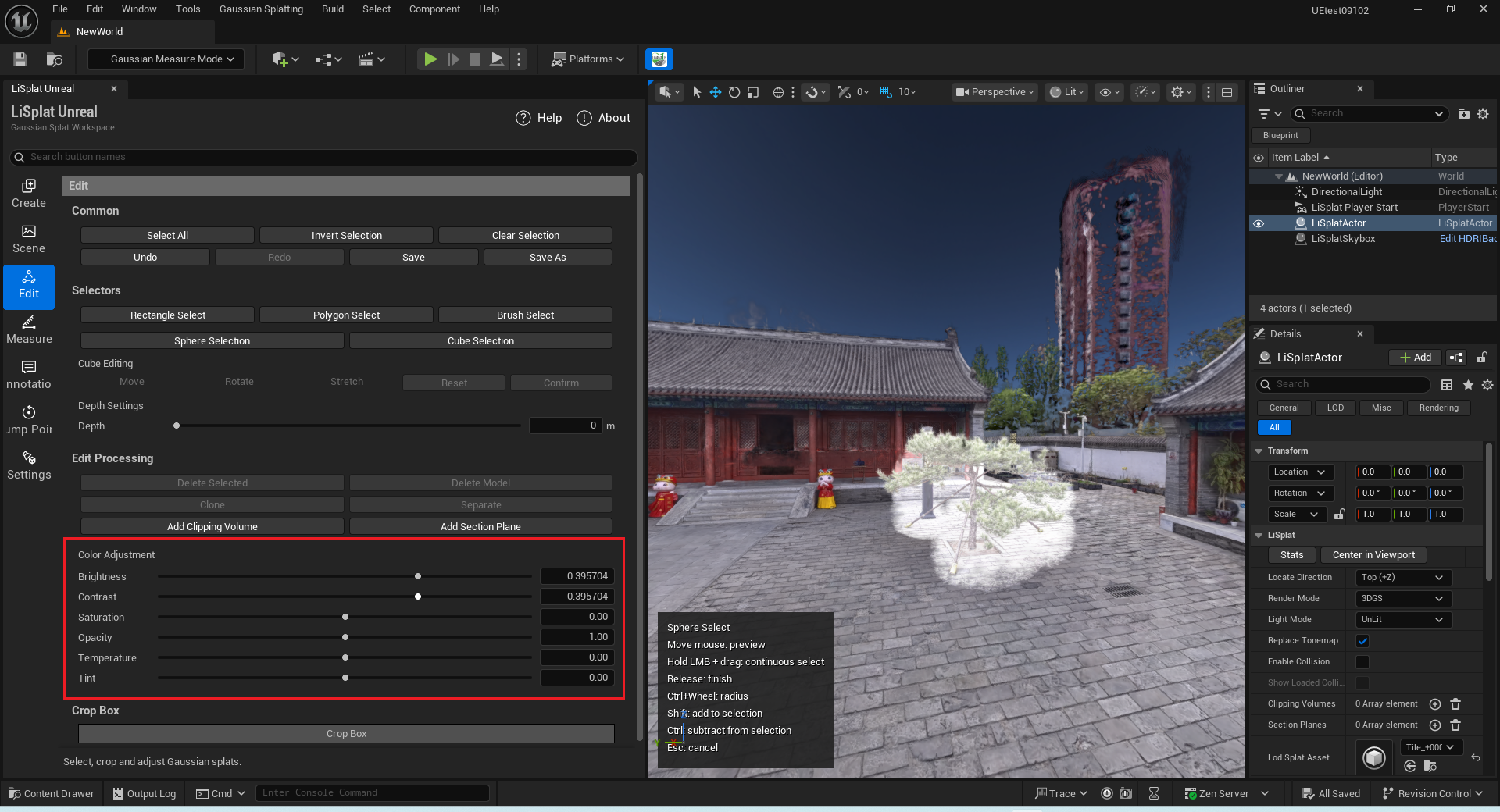The width and height of the screenshot is (1500, 812).
Task: Open the Build menu
Action: coord(333,9)
